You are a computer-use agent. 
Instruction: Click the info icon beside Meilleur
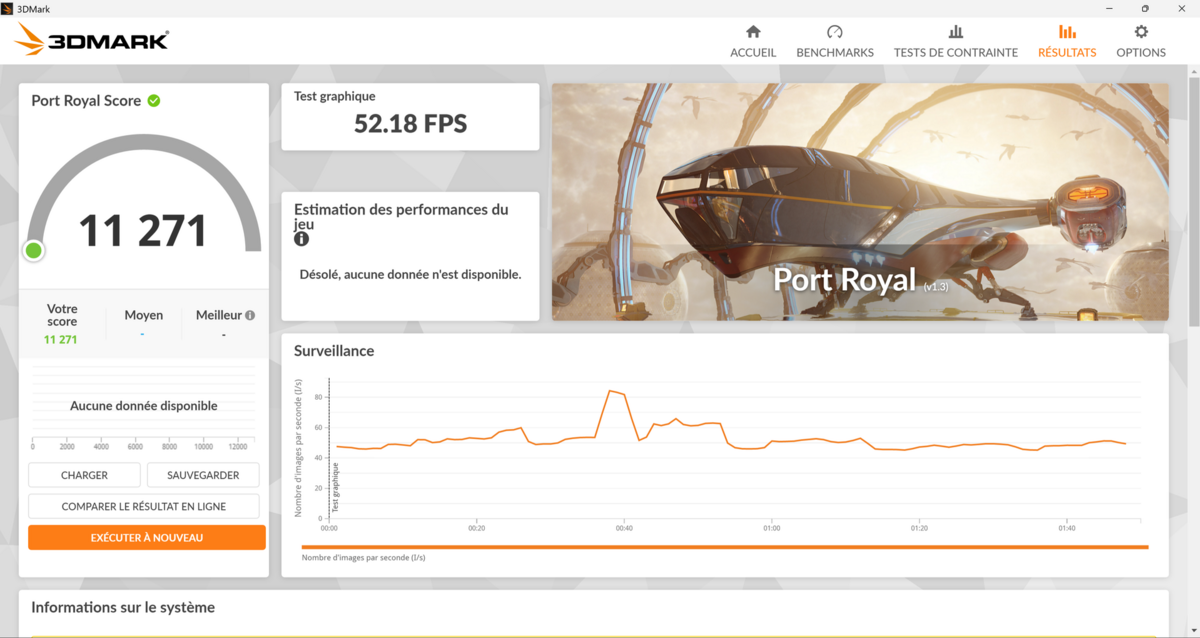click(250, 315)
